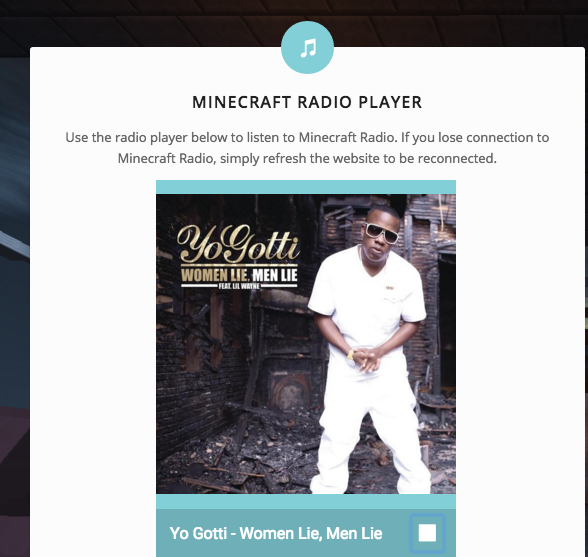
Task: Click the dark page background left of the card
Action: [x=14, y=300]
